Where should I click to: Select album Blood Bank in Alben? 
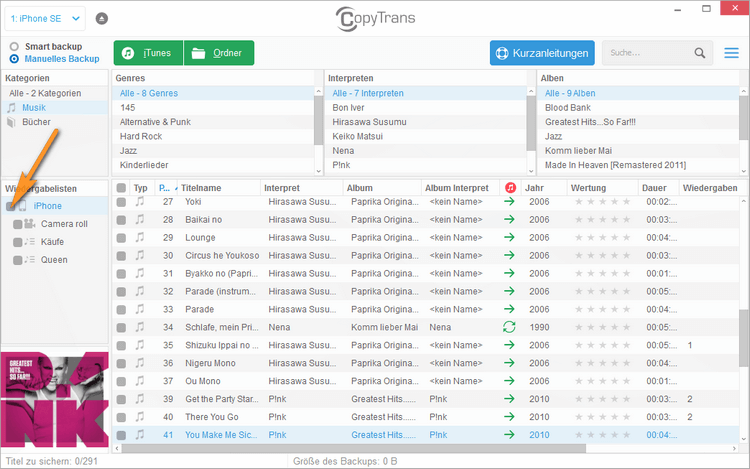point(640,108)
